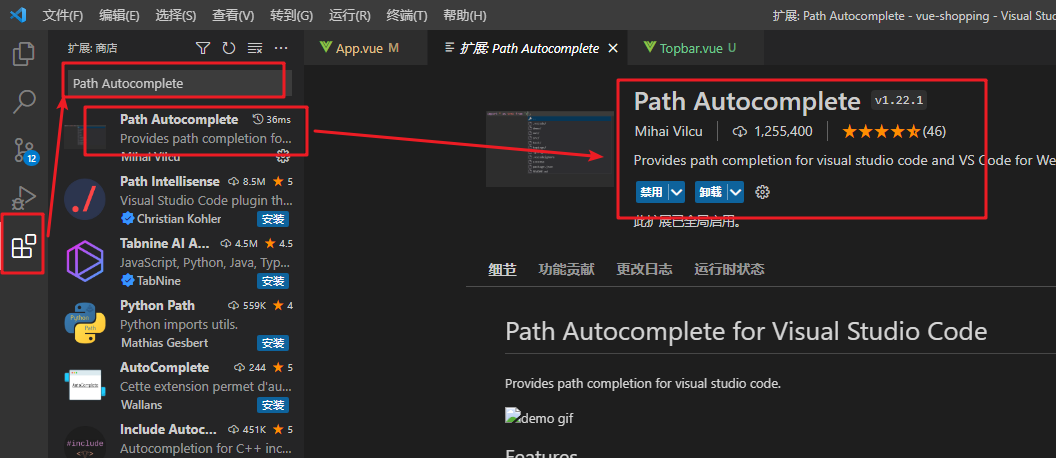This screenshot has width=1056, height=458.
Task: Click the heading Path Autocomplete for Visual Studio Code
Action: click(746, 331)
